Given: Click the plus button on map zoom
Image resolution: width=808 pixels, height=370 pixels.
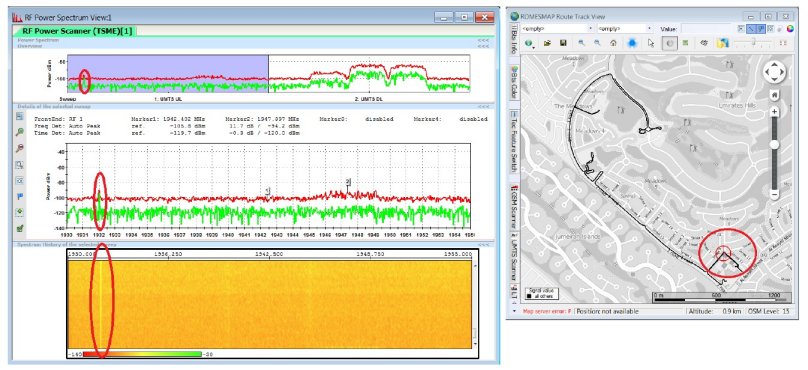Looking at the screenshot, I should tap(774, 112).
